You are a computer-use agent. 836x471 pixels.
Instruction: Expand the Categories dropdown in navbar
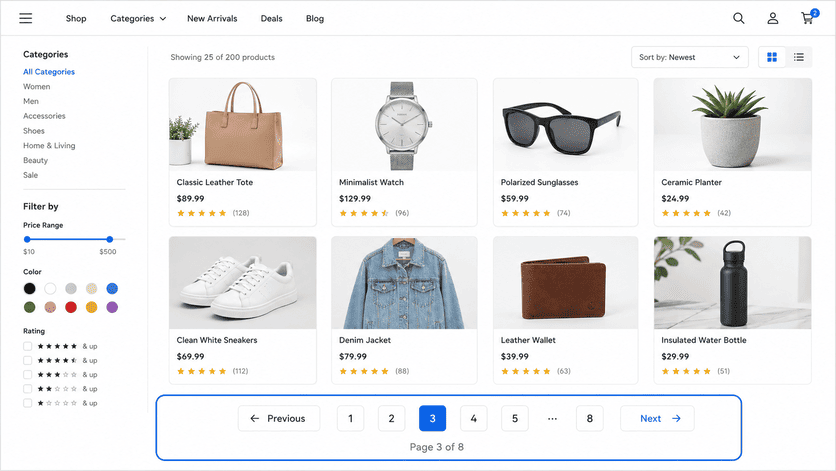(138, 19)
